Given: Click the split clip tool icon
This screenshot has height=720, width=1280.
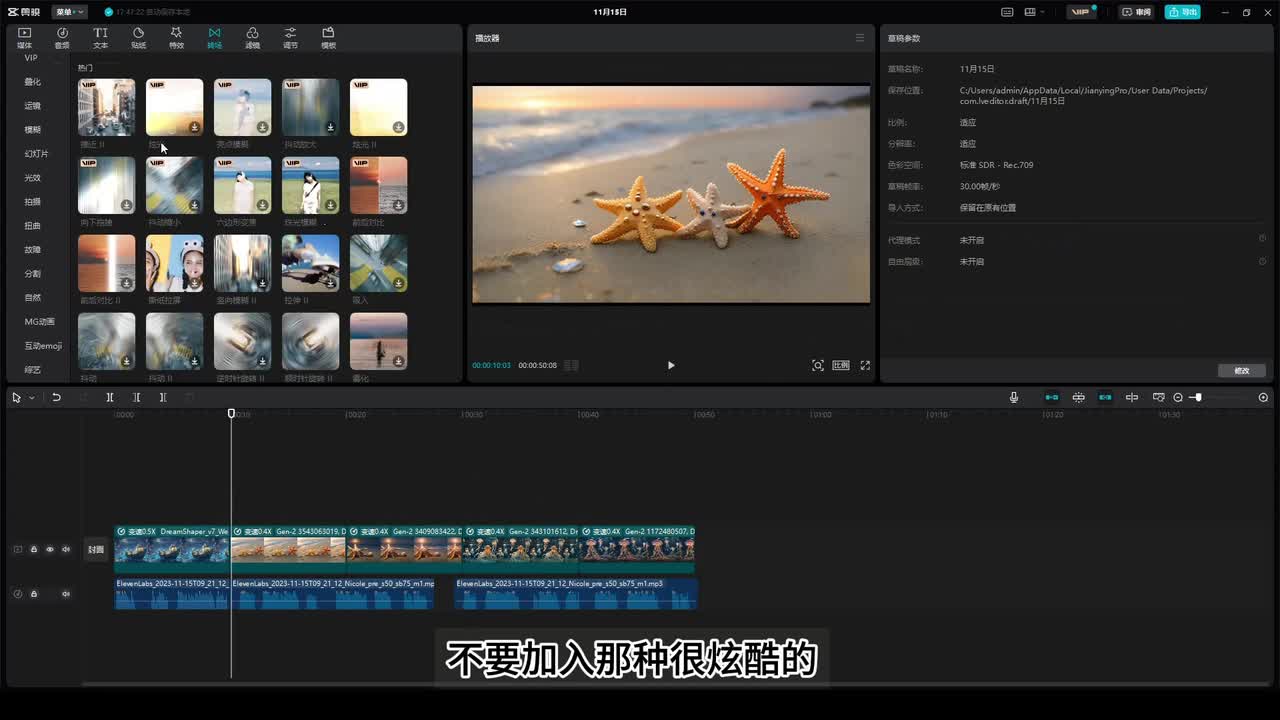Looking at the screenshot, I should pos(110,397).
